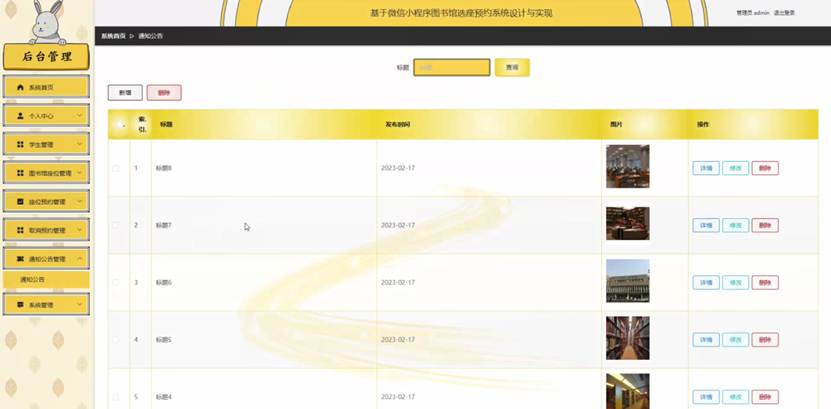Check the box for row 标题4
Screen dimensions: 831x409
116,397
